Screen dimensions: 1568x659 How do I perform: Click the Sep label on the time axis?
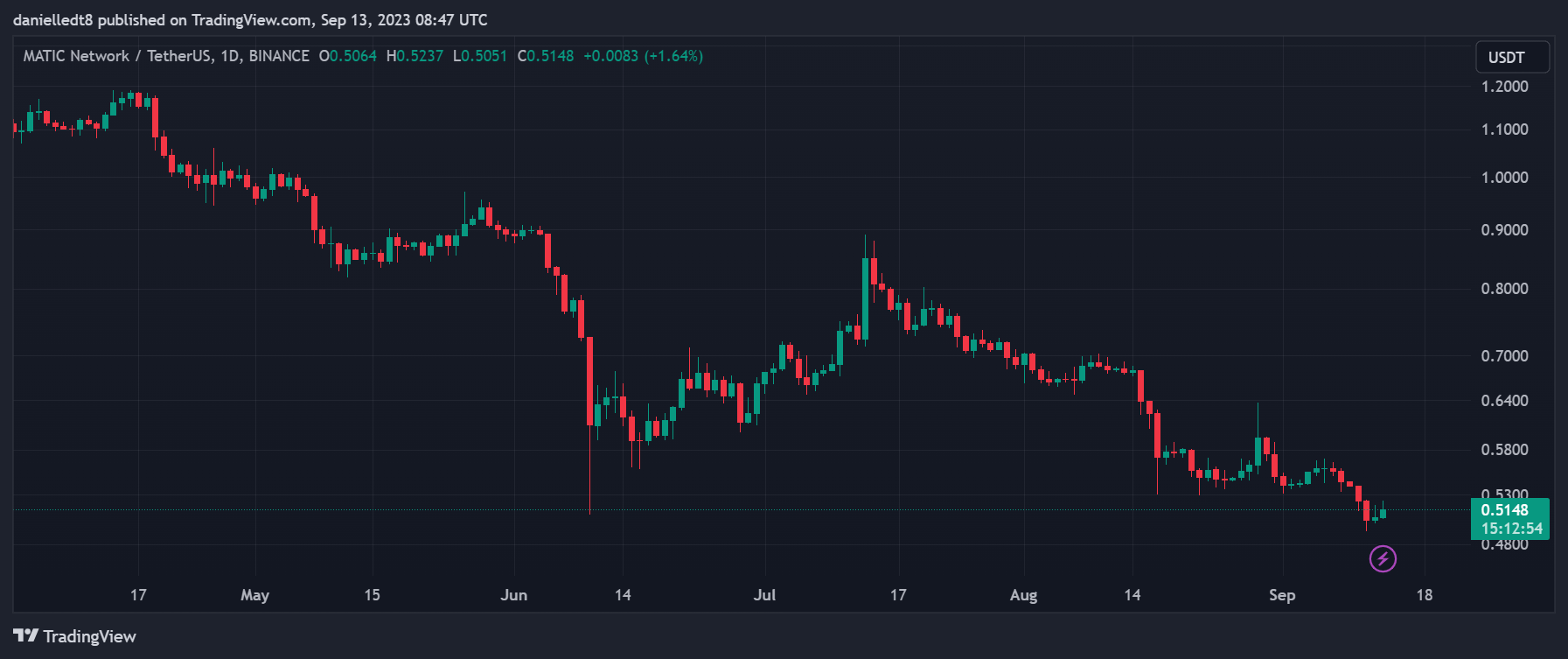click(1282, 595)
